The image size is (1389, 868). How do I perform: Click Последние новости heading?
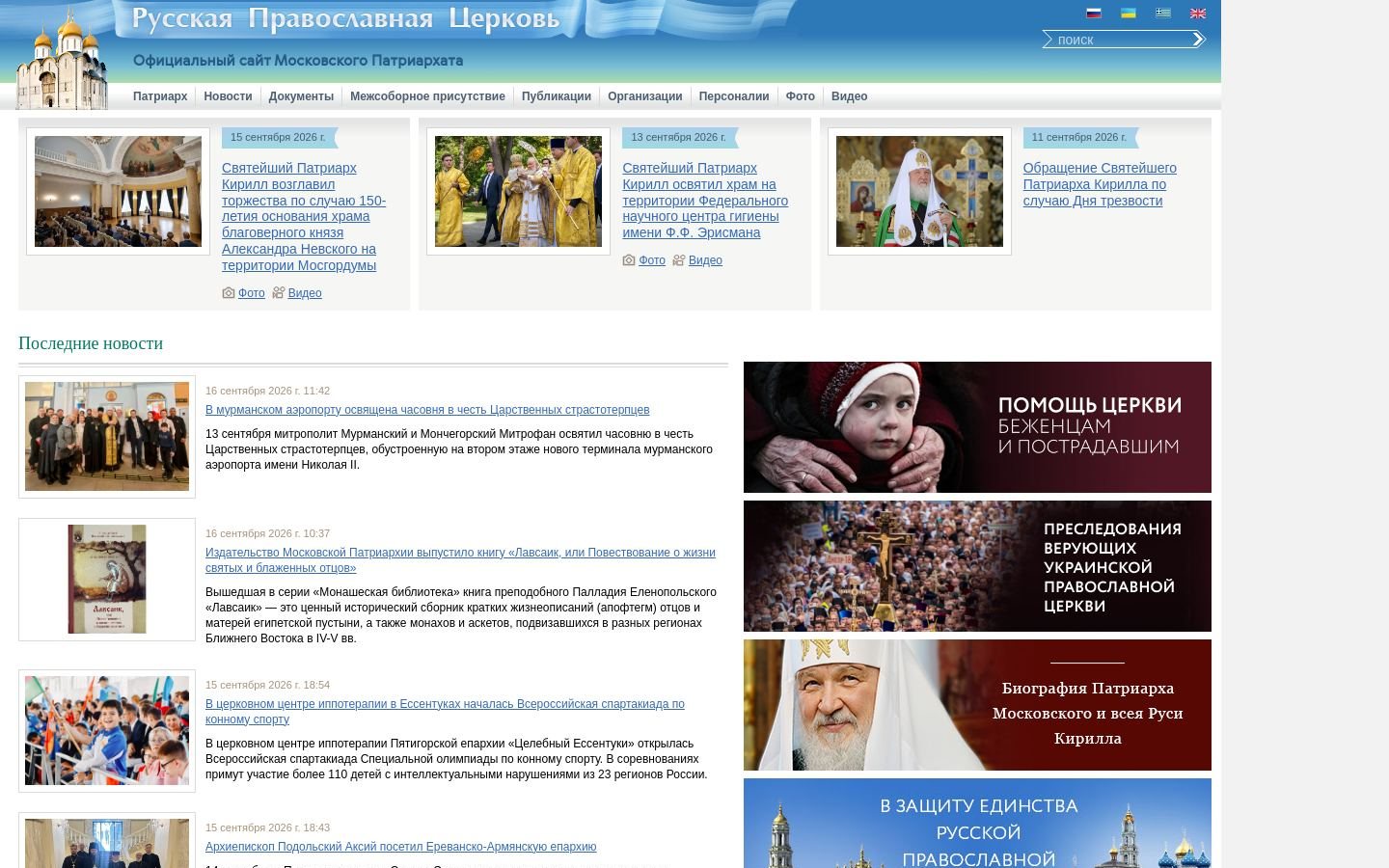tap(91, 343)
